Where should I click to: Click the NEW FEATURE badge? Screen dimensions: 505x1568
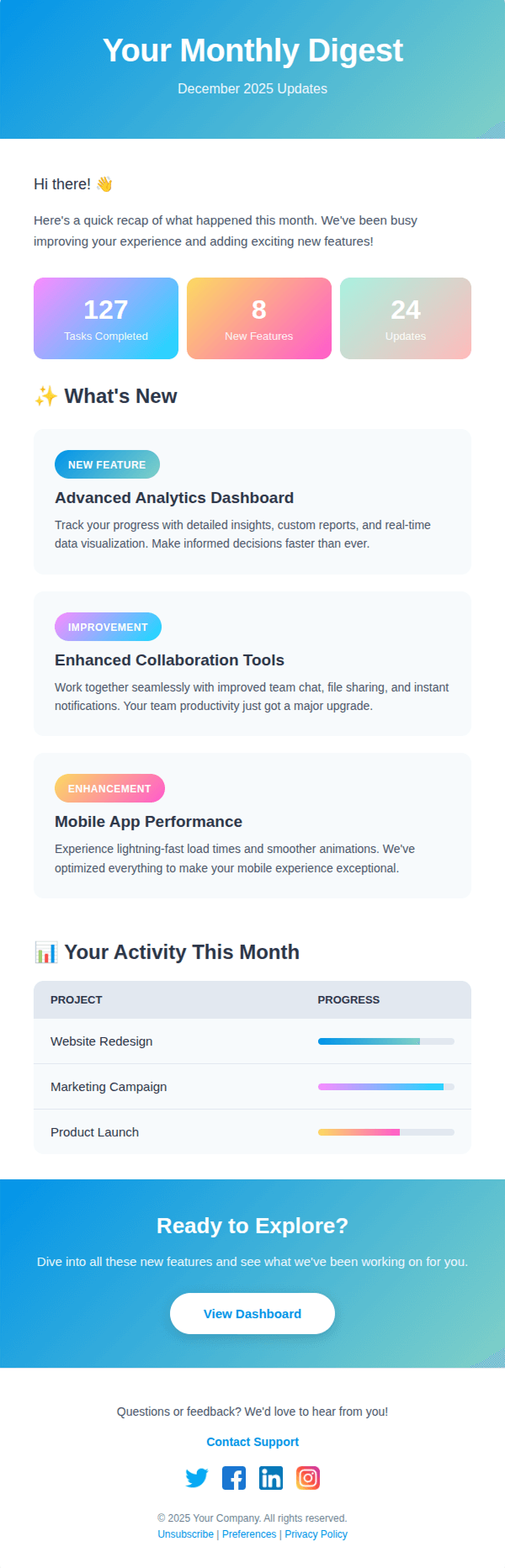point(107,464)
